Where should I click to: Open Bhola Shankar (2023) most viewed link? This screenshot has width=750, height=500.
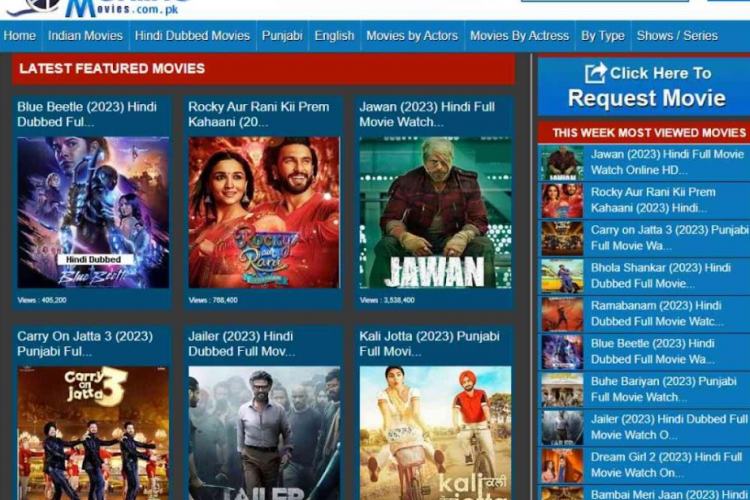pyautogui.click(x=661, y=276)
